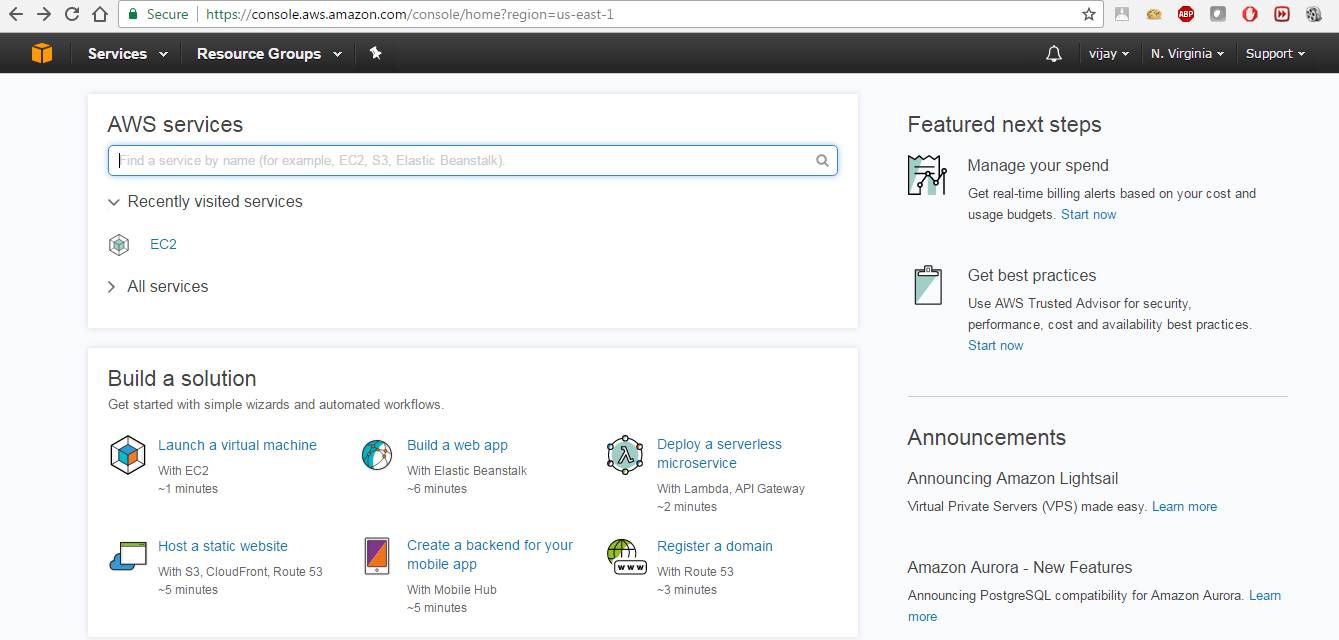The width and height of the screenshot is (1339, 640).
Task: Click the AWS orange cube home logo
Action: 41,53
